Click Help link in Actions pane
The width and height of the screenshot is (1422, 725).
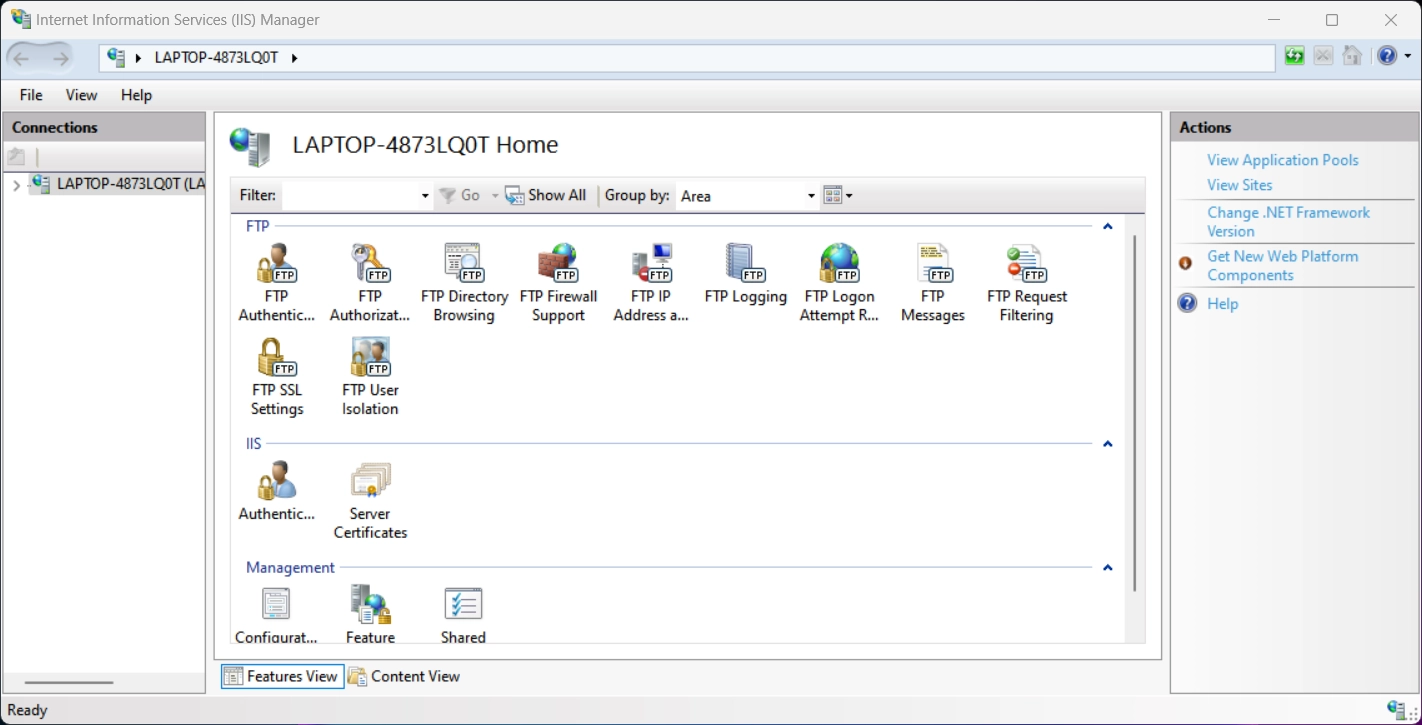point(1222,304)
